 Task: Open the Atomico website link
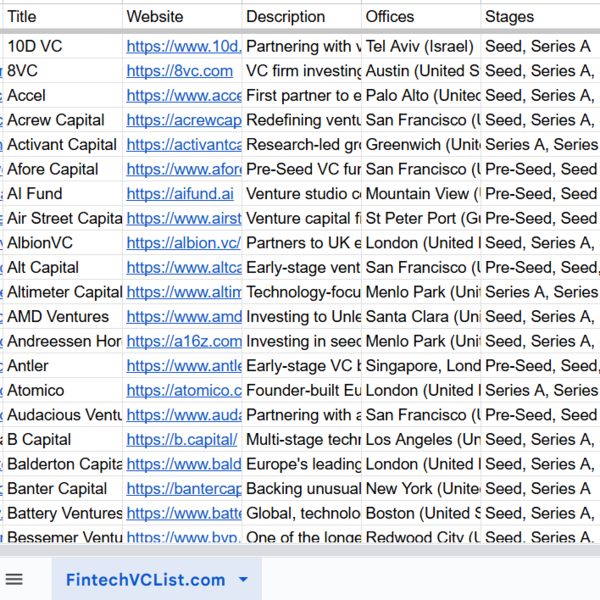[184, 390]
